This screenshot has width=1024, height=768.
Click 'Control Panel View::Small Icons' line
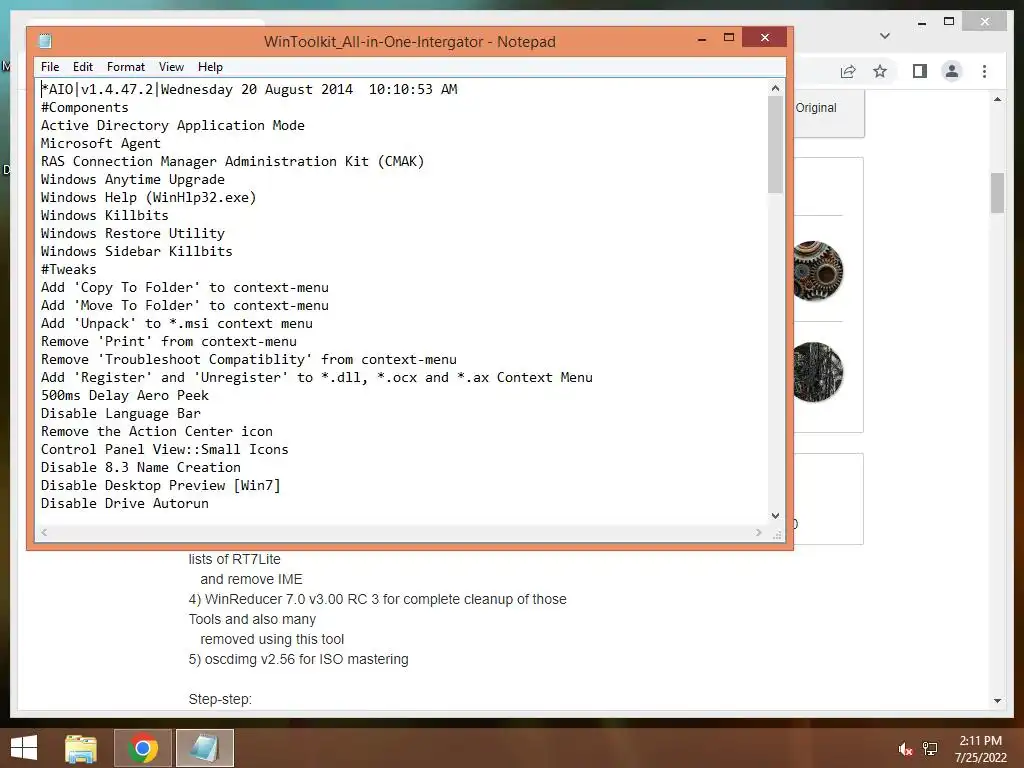165,449
